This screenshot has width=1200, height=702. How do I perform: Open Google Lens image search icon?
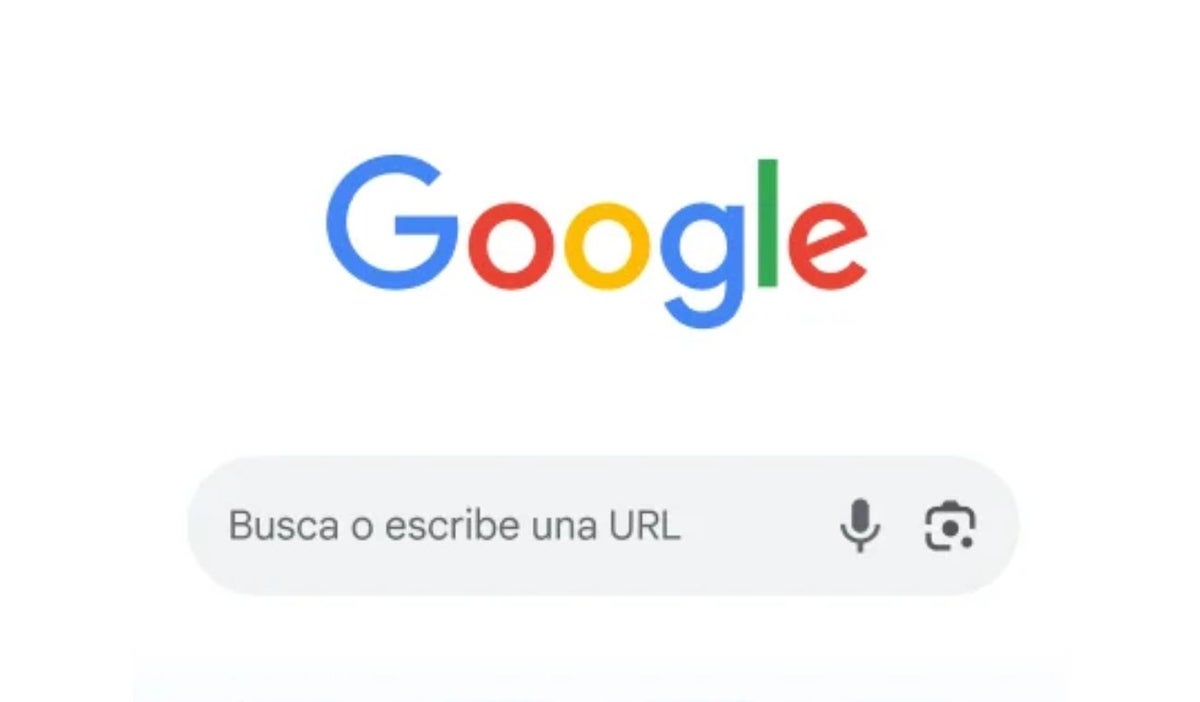pos(949,526)
